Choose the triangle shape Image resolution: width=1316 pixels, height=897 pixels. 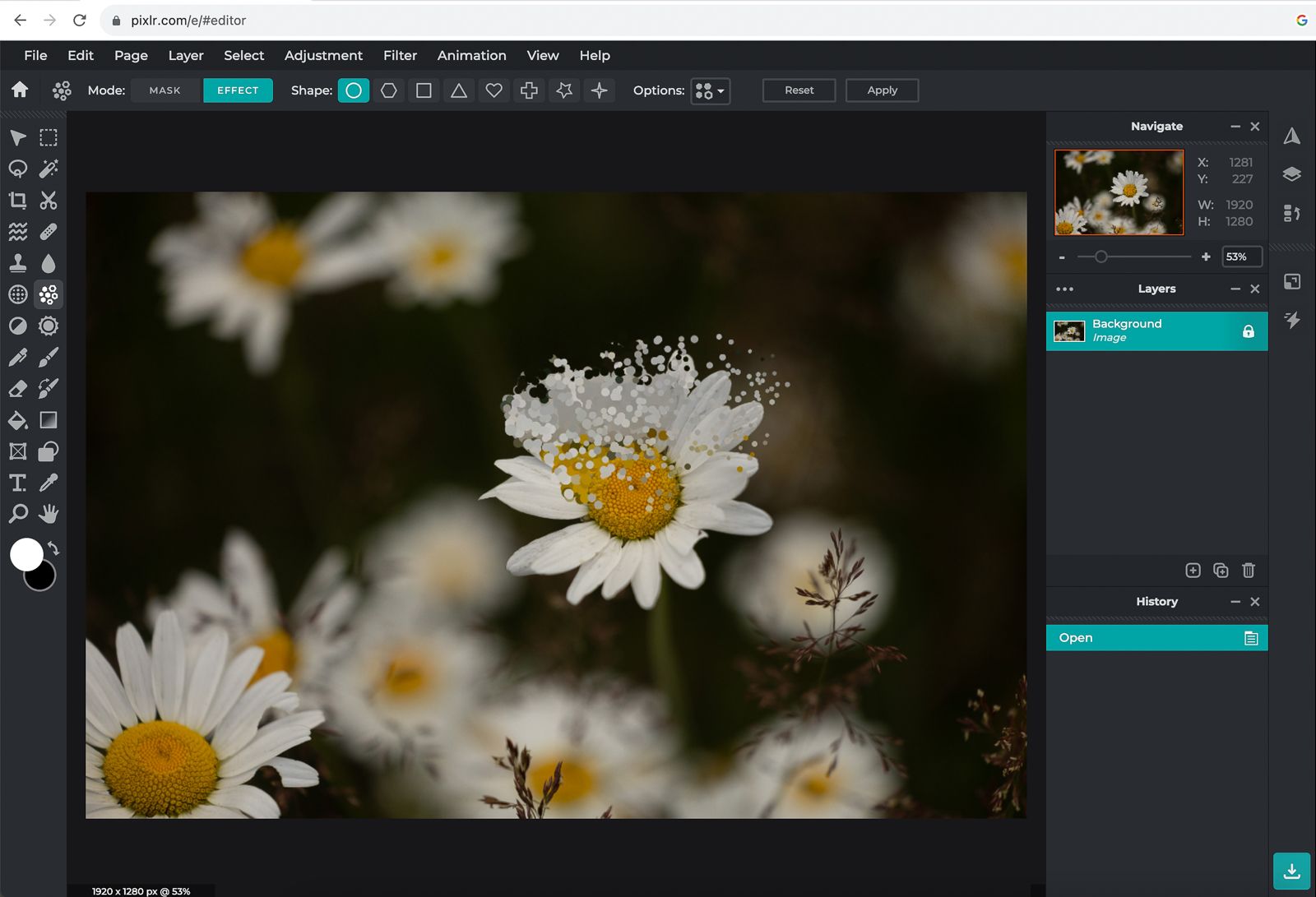click(x=459, y=90)
